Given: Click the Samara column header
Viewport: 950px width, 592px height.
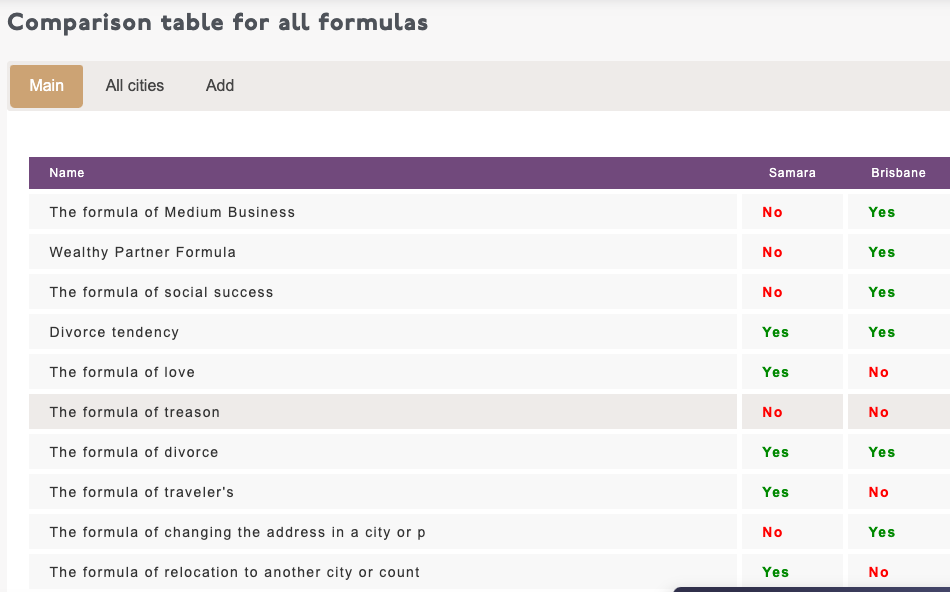Looking at the screenshot, I should point(792,173).
